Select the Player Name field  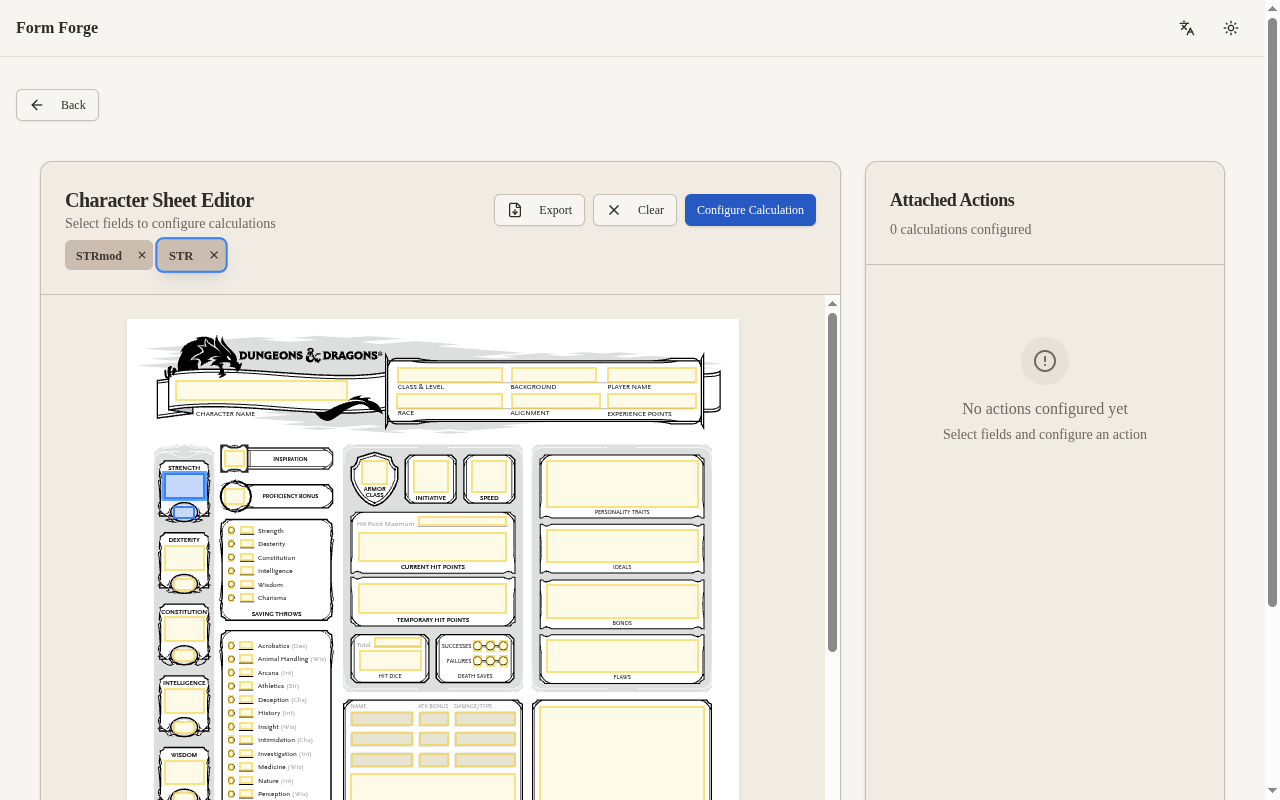(x=652, y=375)
